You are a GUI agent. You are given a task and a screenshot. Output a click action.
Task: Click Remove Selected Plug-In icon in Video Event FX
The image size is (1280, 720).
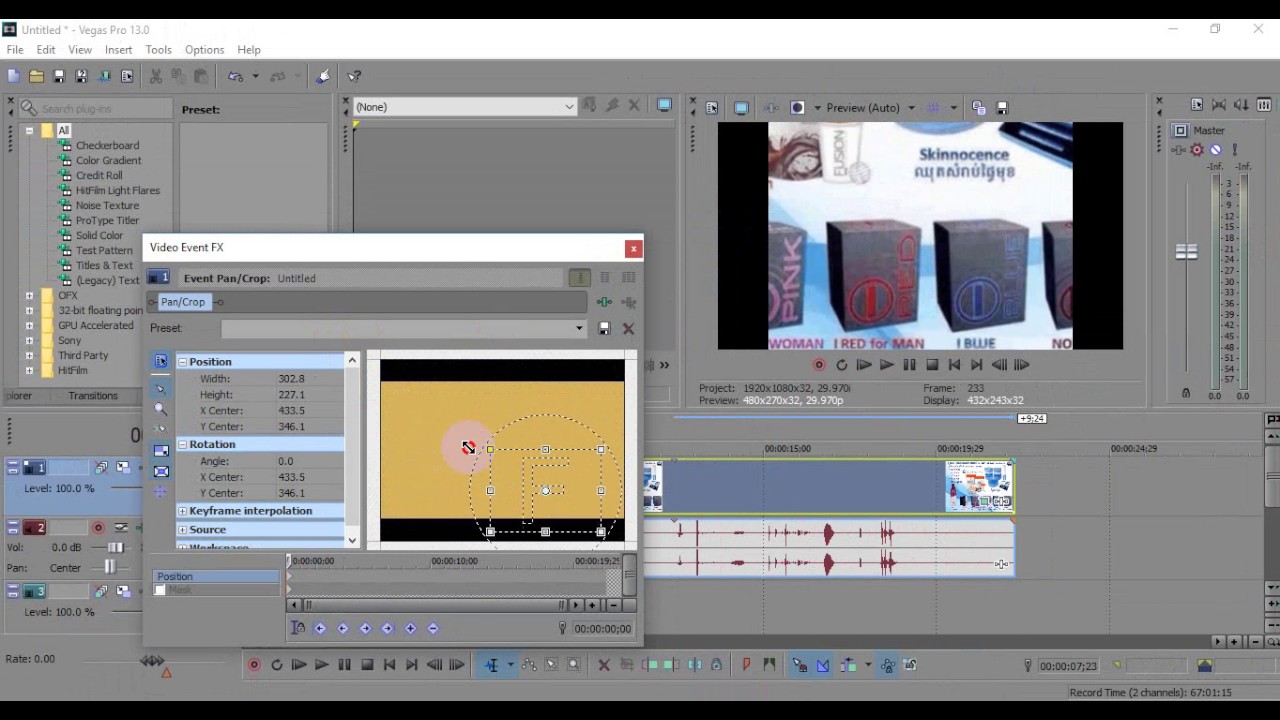pyautogui.click(x=629, y=302)
